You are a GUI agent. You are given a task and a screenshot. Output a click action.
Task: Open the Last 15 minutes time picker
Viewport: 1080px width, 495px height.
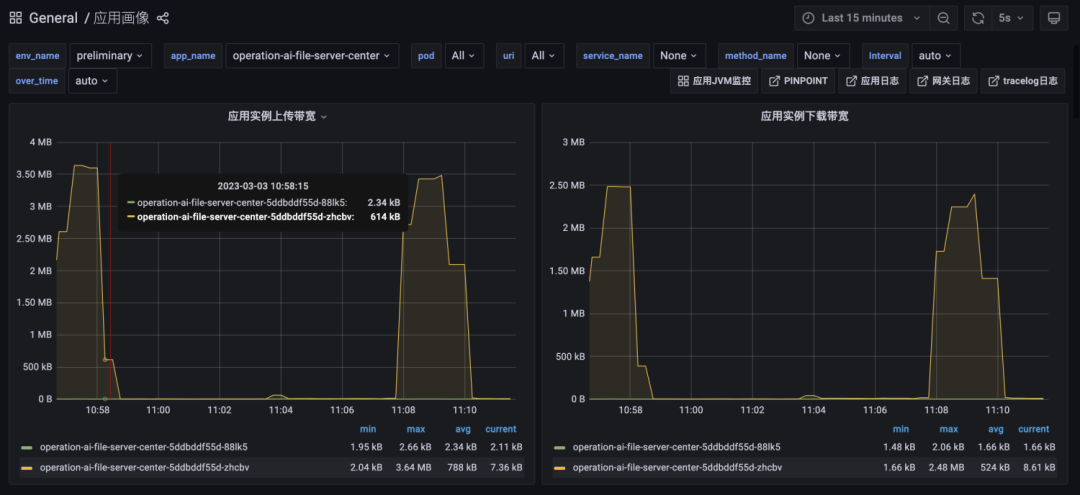[862, 18]
